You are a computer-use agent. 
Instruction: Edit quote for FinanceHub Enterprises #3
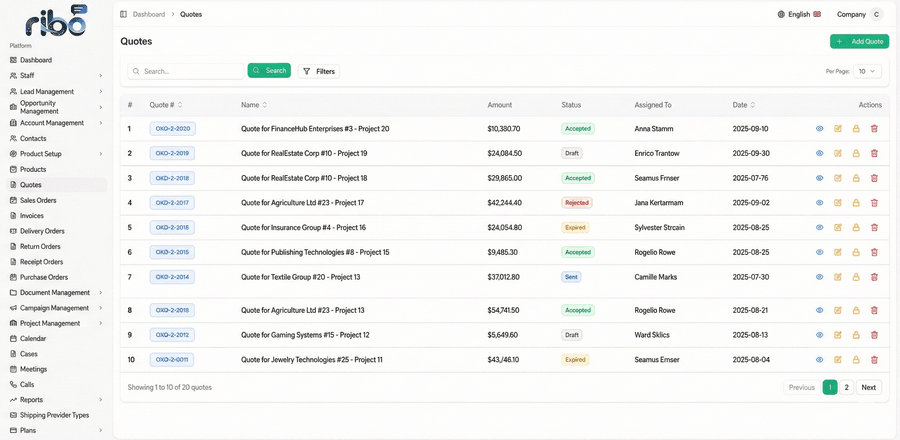(838, 129)
